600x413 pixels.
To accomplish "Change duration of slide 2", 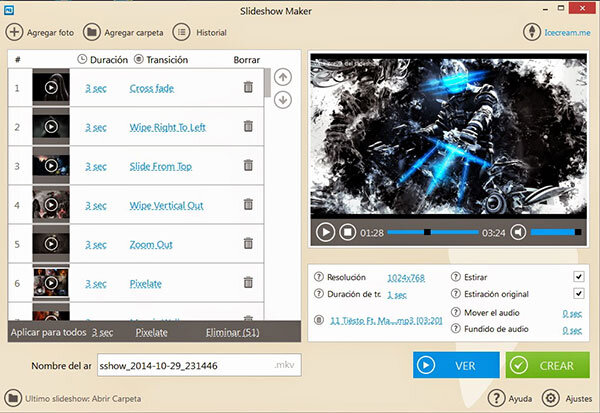I will coord(96,127).
